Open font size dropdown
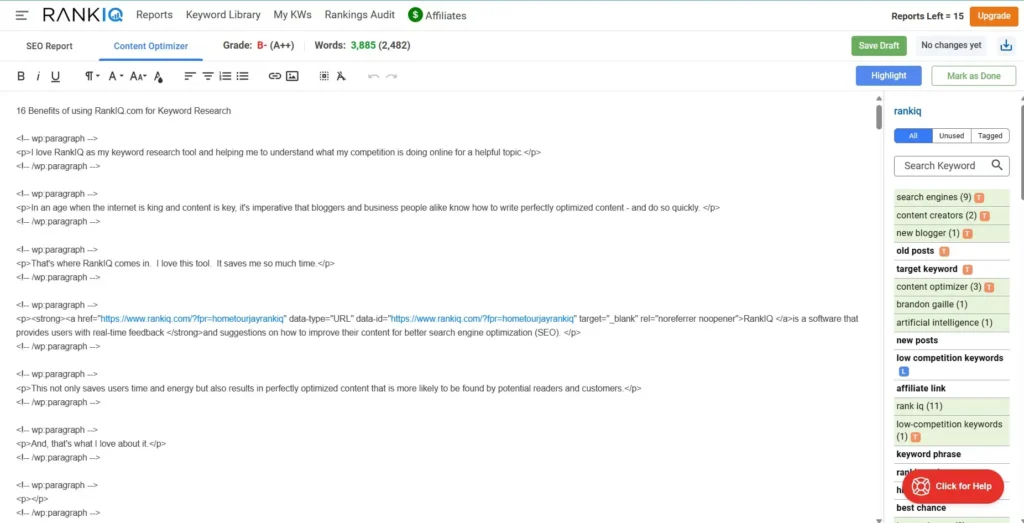Image resolution: width=1024 pixels, height=523 pixels. coord(138,76)
